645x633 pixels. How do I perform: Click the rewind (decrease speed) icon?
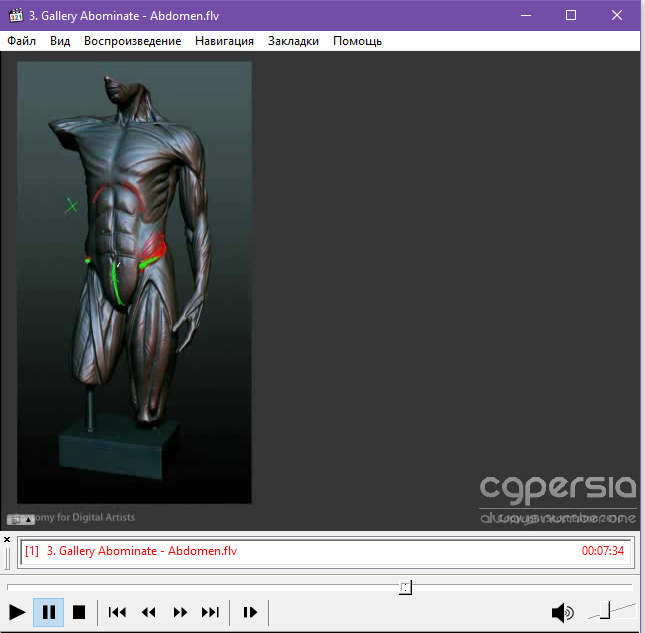tap(149, 612)
